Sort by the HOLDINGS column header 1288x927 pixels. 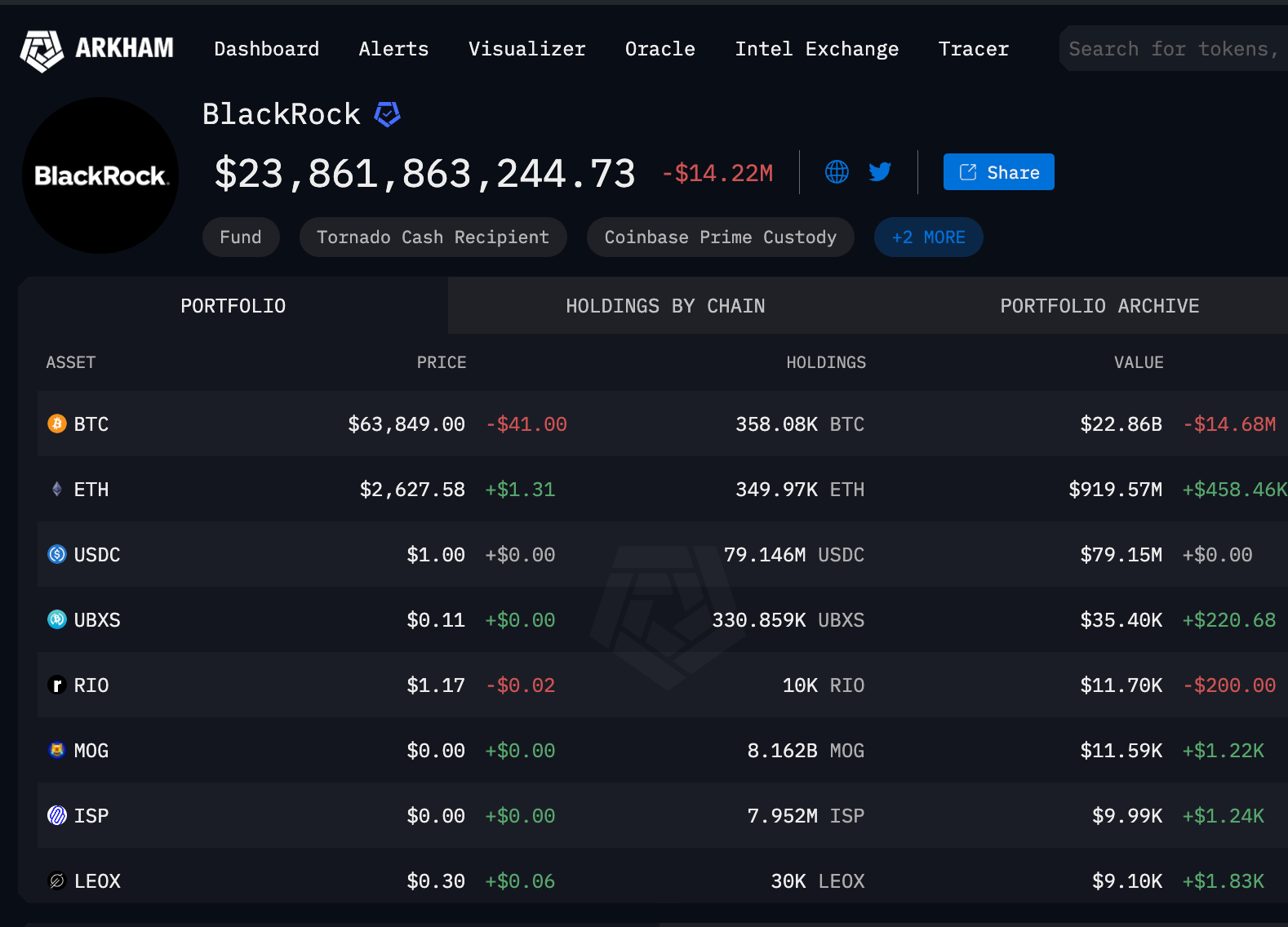click(826, 362)
